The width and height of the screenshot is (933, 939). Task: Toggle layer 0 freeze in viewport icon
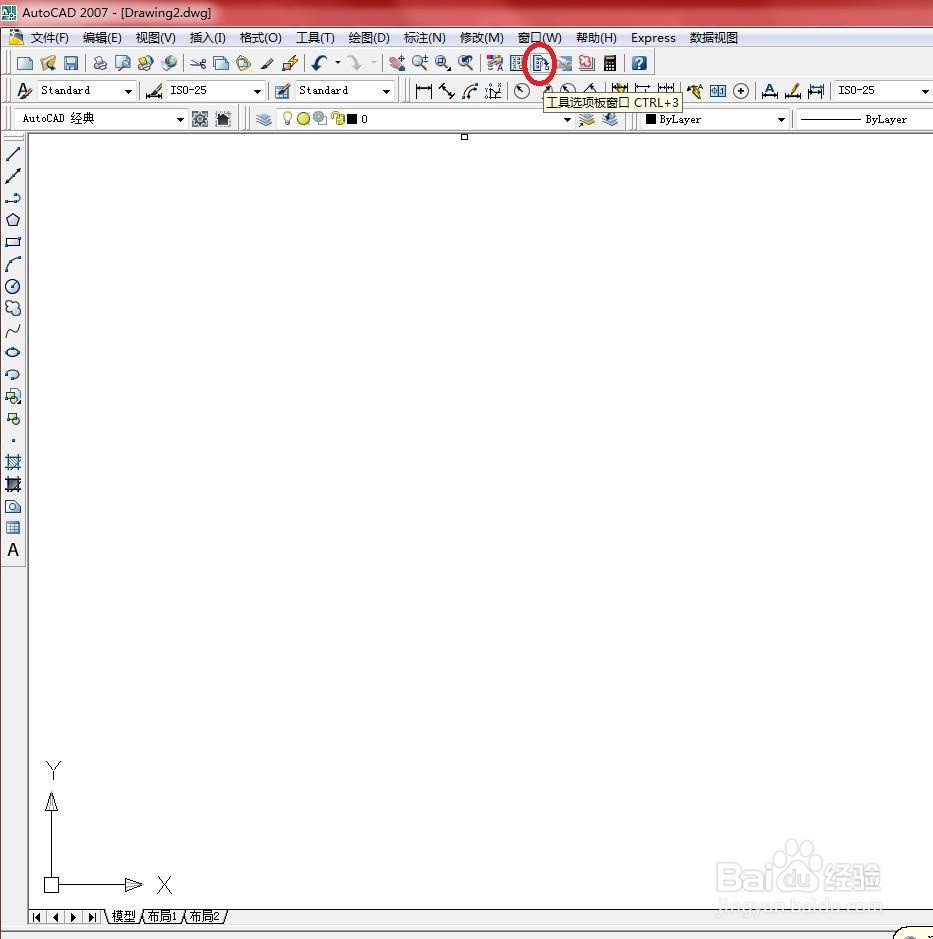tap(320, 119)
